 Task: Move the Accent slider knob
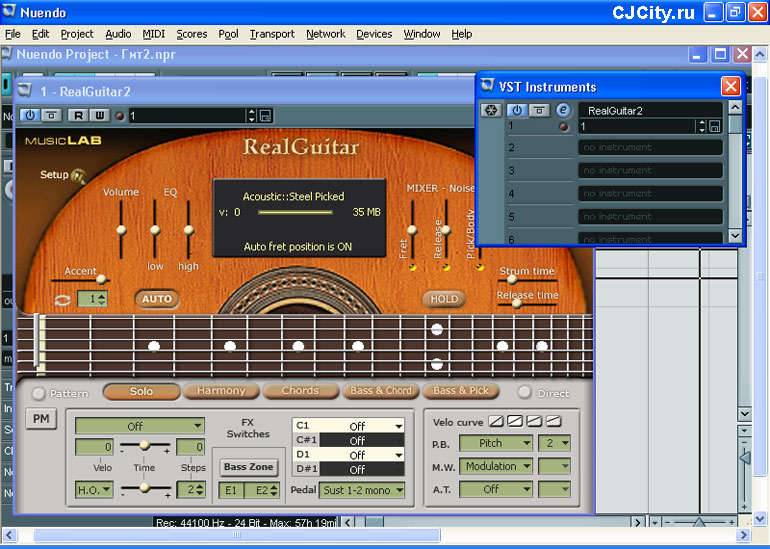pos(102,279)
